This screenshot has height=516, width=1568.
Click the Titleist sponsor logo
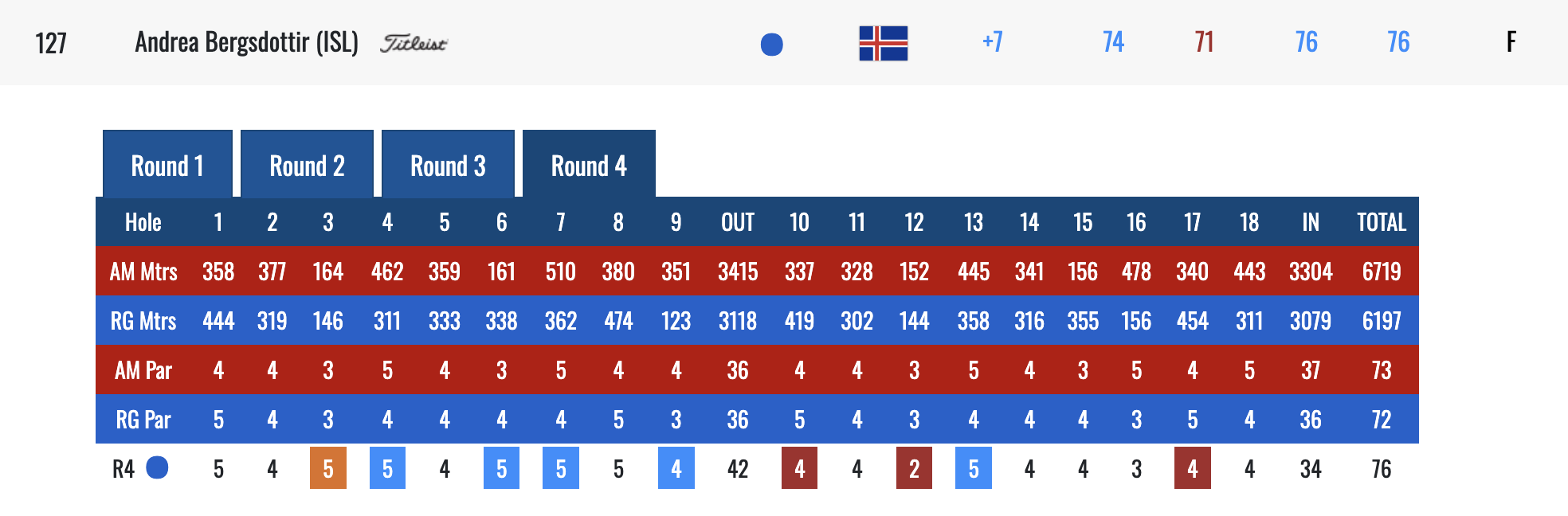(x=413, y=43)
